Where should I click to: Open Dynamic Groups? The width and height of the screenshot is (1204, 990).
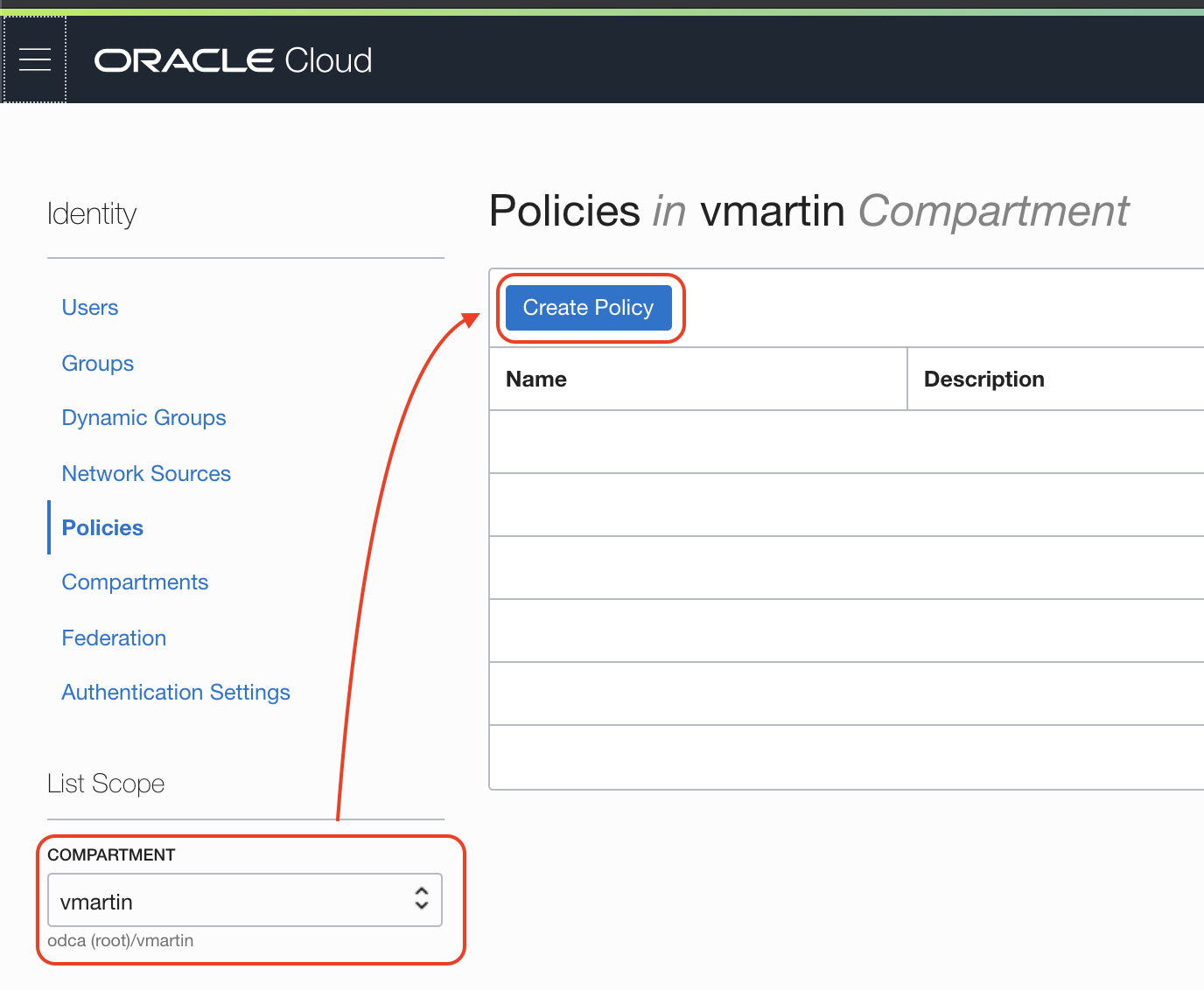144,418
